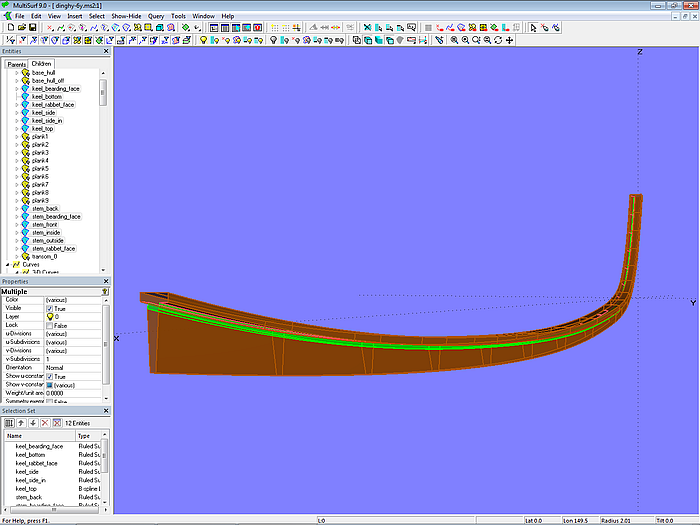Toggle the Lock checkbox in Properties
This screenshot has height=525, width=700.
[50, 325]
